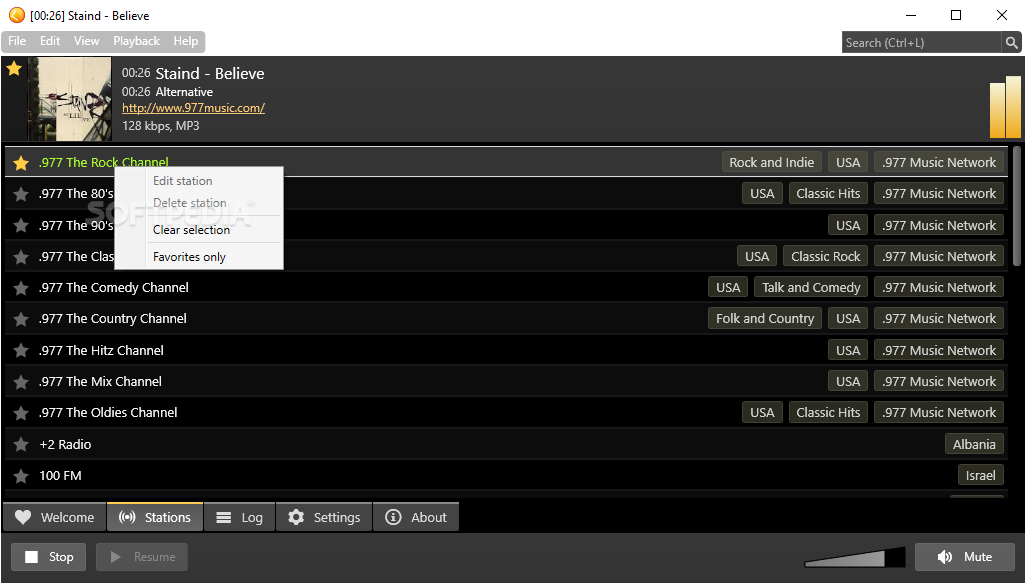This screenshot has width=1026, height=584.
Task: Click the Resume button
Action: [x=142, y=557]
